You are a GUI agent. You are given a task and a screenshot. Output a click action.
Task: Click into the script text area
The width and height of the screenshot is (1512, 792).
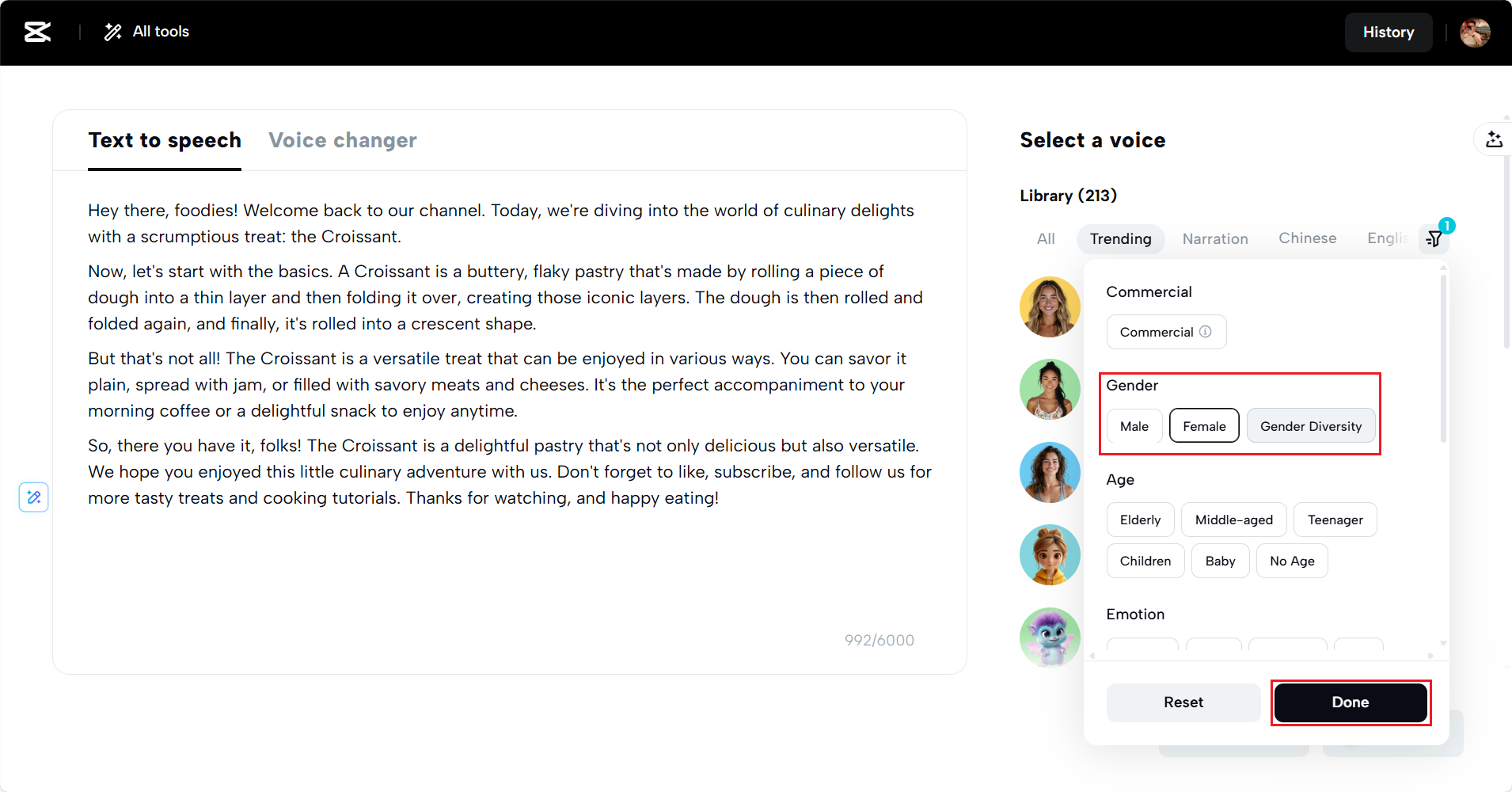pyautogui.click(x=507, y=570)
